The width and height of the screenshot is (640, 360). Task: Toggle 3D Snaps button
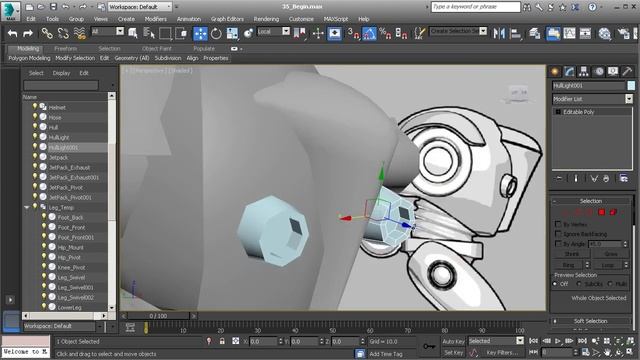tap(353, 33)
